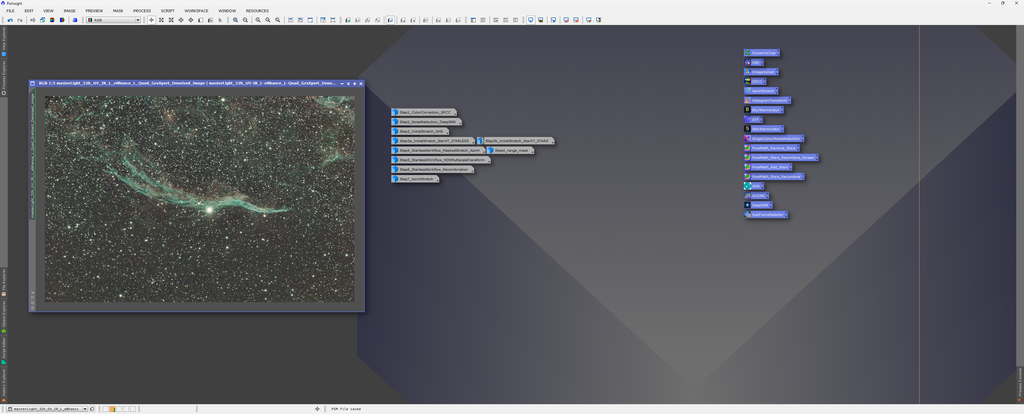Open the FILE menu
The height and width of the screenshot is (414, 1024).
tap(10, 11)
